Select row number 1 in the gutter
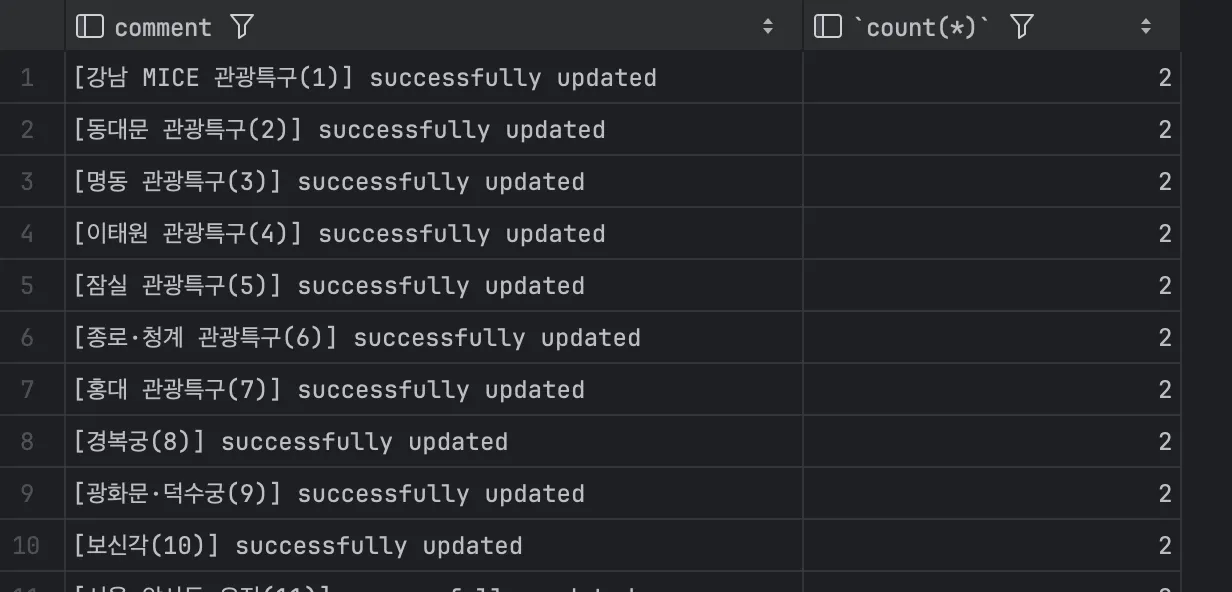Viewport: 1232px width, 592px height. point(27,78)
